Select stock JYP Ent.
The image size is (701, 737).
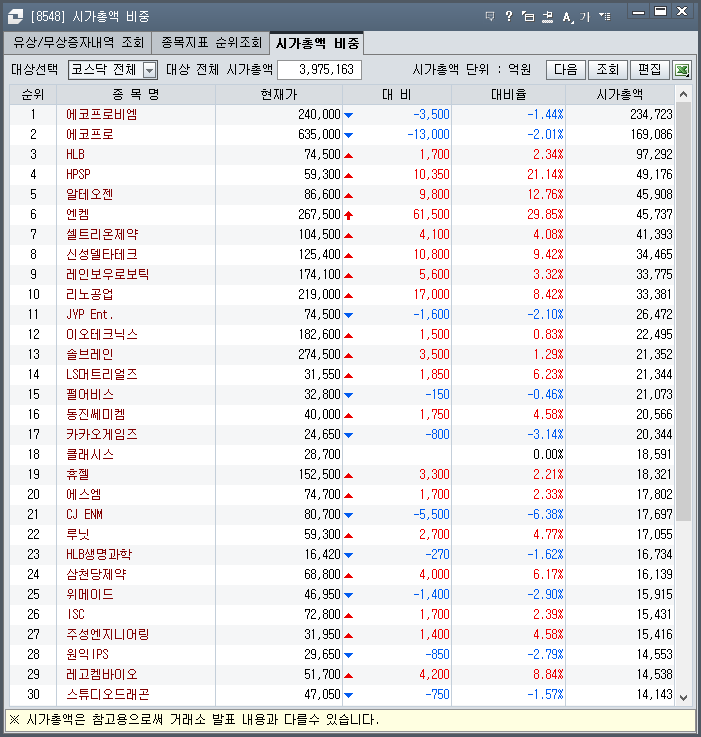(89, 314)
